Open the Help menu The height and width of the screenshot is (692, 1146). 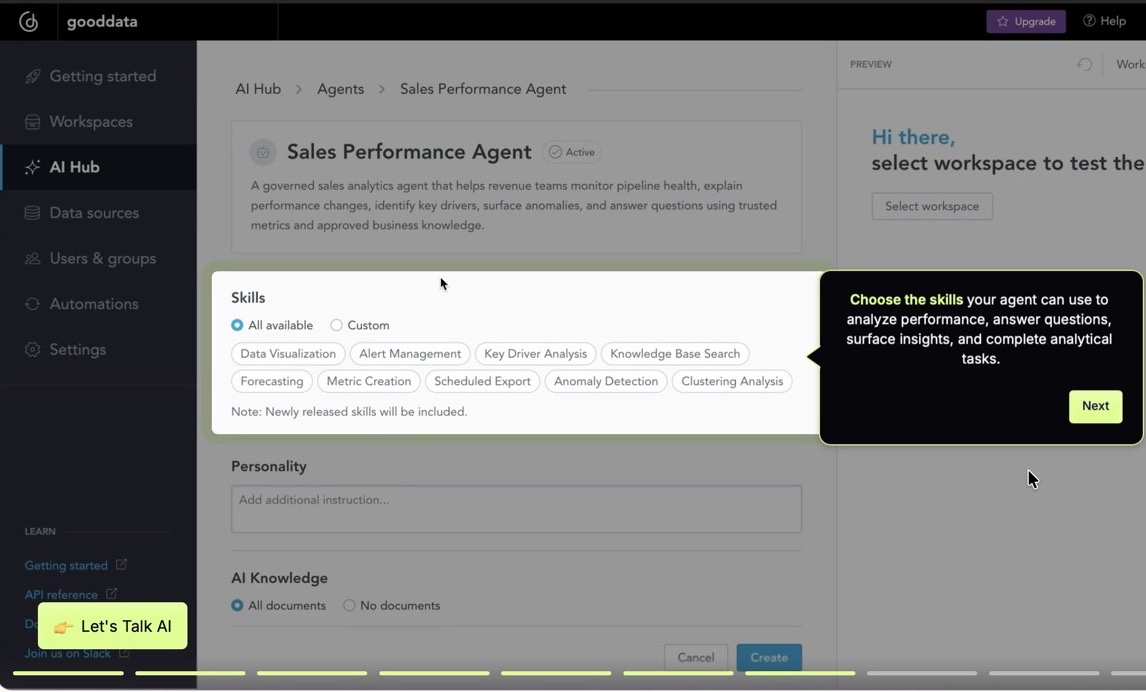tap(1104, 21)
